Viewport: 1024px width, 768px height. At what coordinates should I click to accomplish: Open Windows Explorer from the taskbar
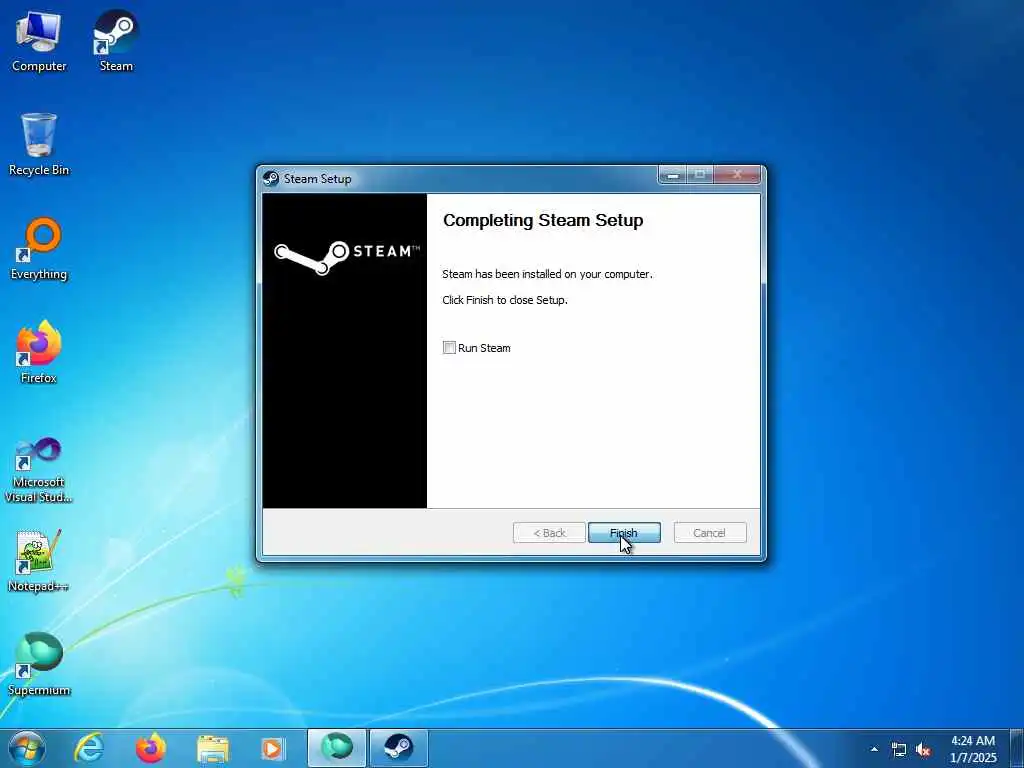point(213,748)
